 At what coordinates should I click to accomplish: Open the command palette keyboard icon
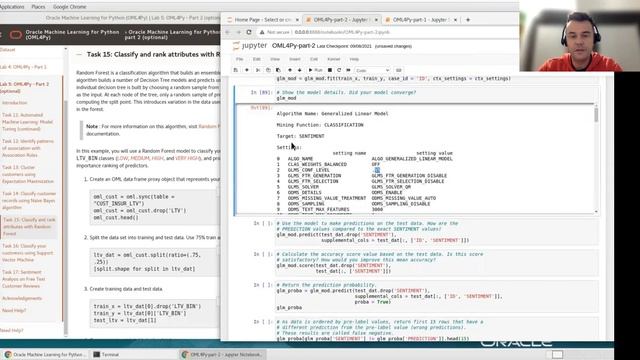pyautogui.click(x=399, y=70)
